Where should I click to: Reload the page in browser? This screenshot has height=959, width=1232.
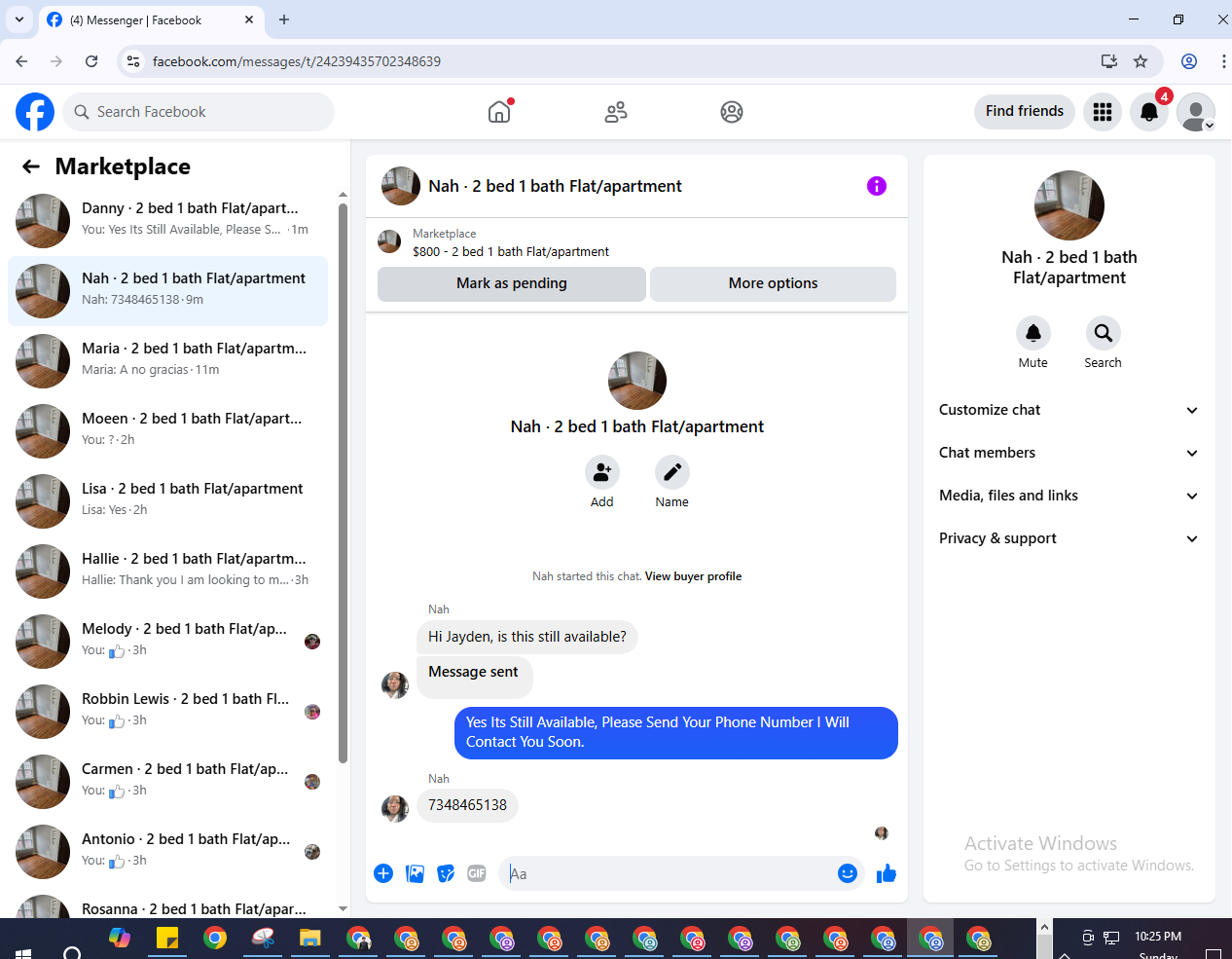click(91, 61)
